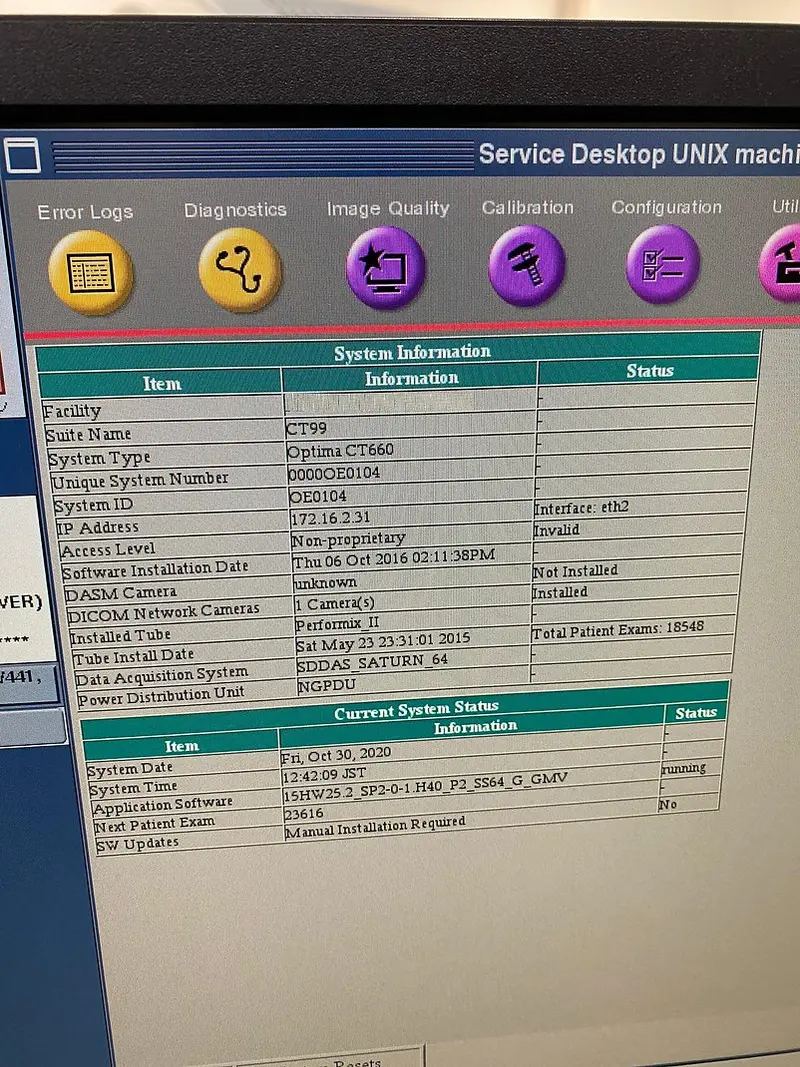Click the DICOM Network Cameras label
The width and height of the screenshot is (800, 1067).
163,612
